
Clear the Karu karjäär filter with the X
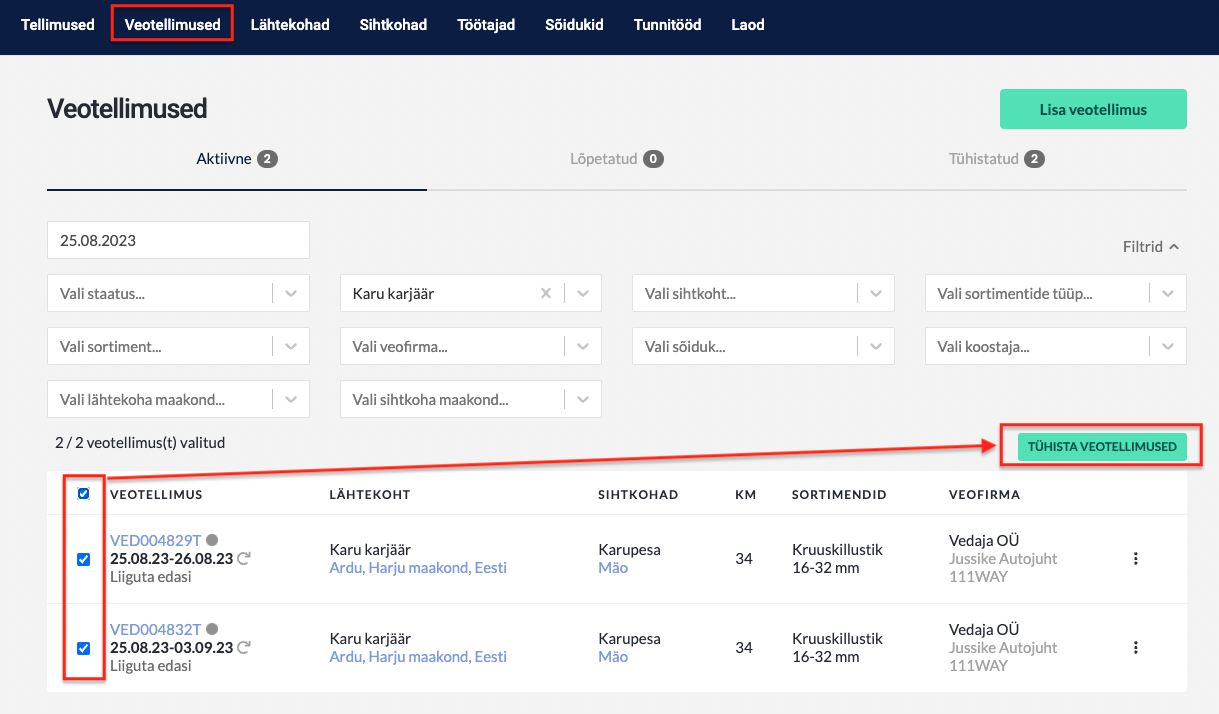click(x=546, y=294)
